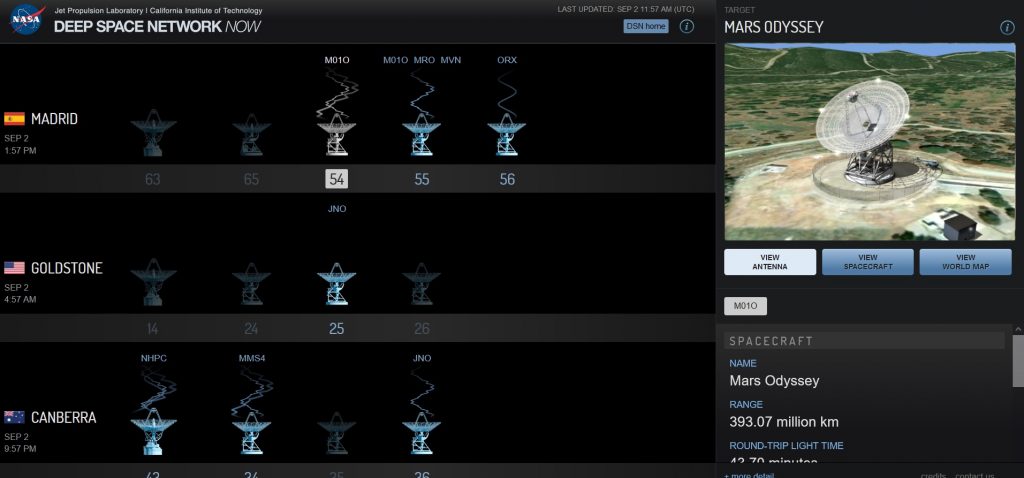Select M01O label above Madrid dish 54
Image resolution: width=1024 pixels, height=478 pixels.
337,60
